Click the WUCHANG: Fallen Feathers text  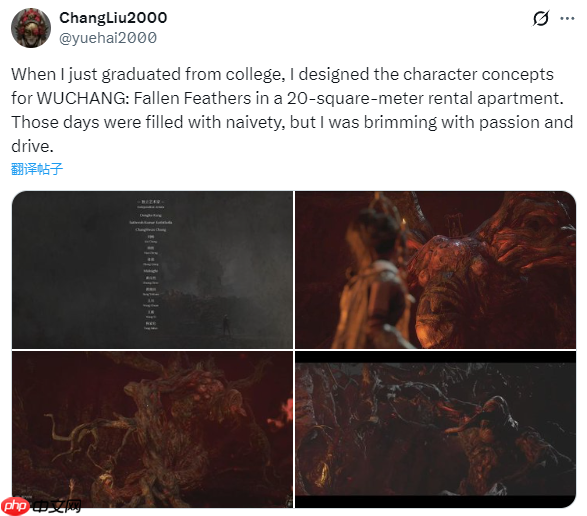coord(144,98)
